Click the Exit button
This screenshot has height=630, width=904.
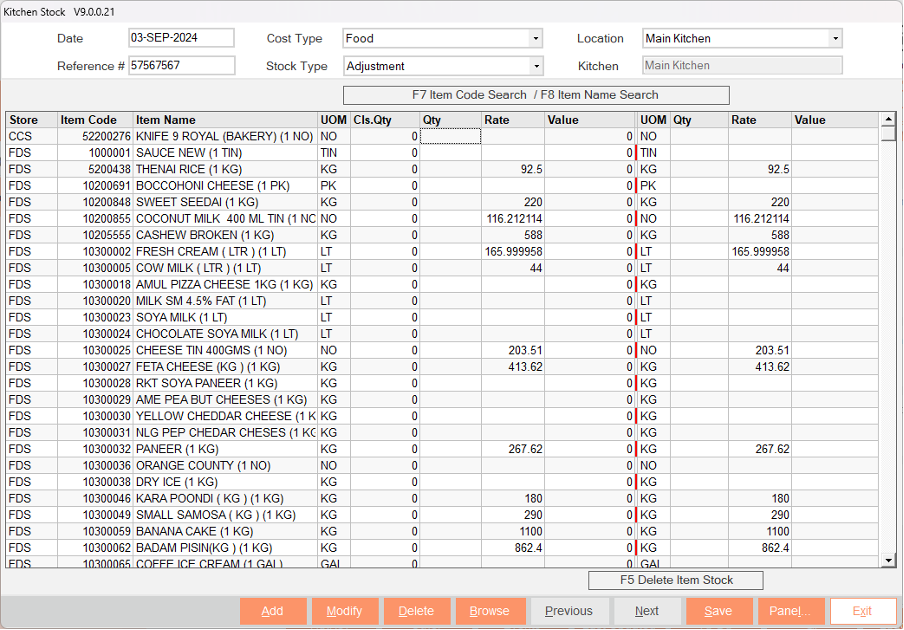862,611
